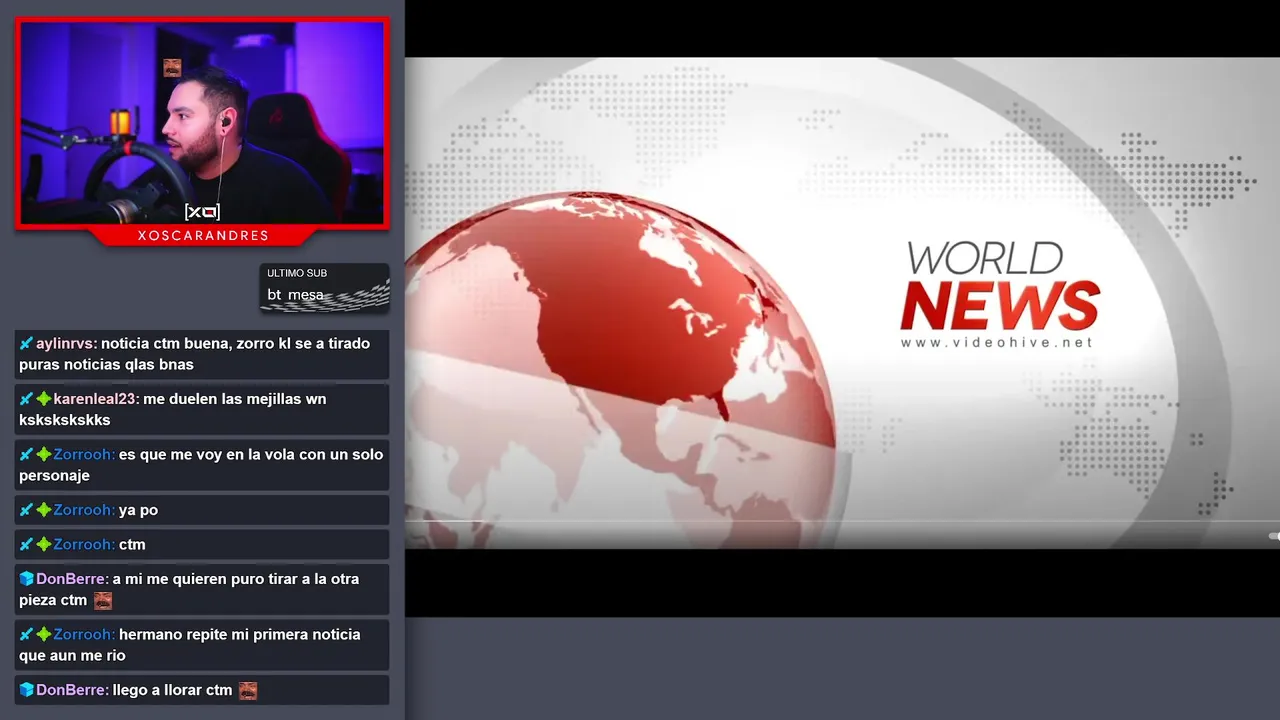
Task: Open DonBerre's name on 'llego a llorar' message
Action: pyautogui.click(x=72, y=690)
